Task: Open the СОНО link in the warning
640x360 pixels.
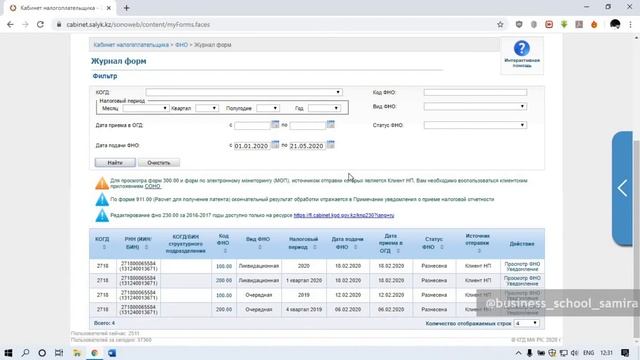Action: pos(152,186)
